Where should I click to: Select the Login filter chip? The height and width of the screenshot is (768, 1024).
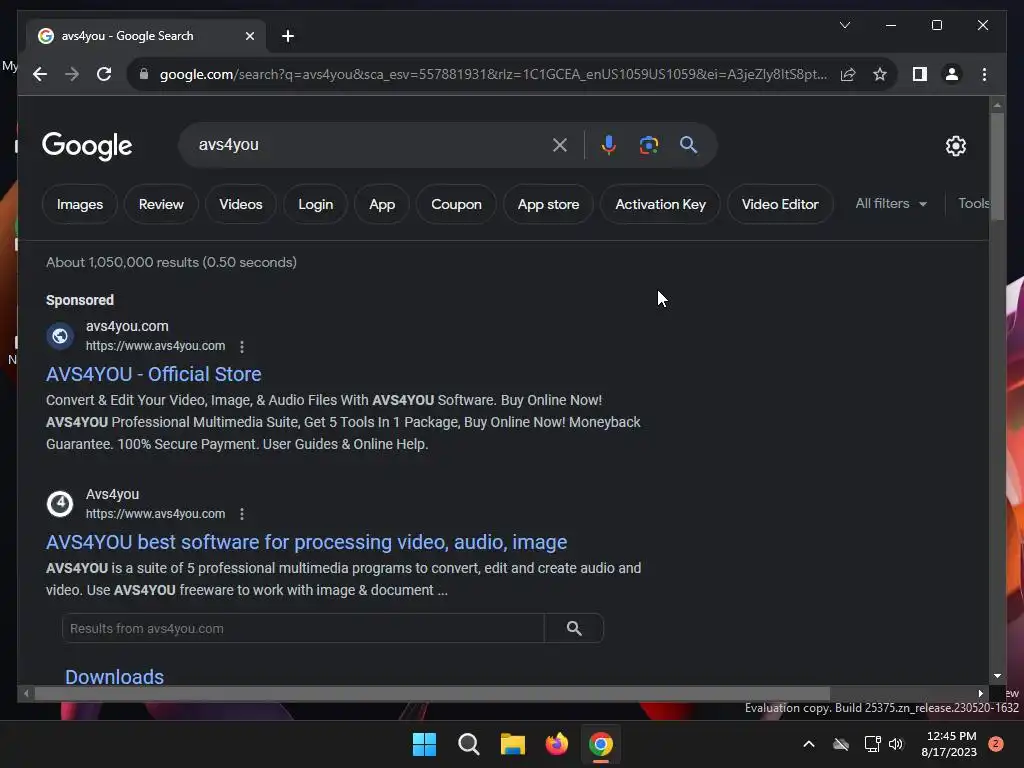tap(315, 204)
